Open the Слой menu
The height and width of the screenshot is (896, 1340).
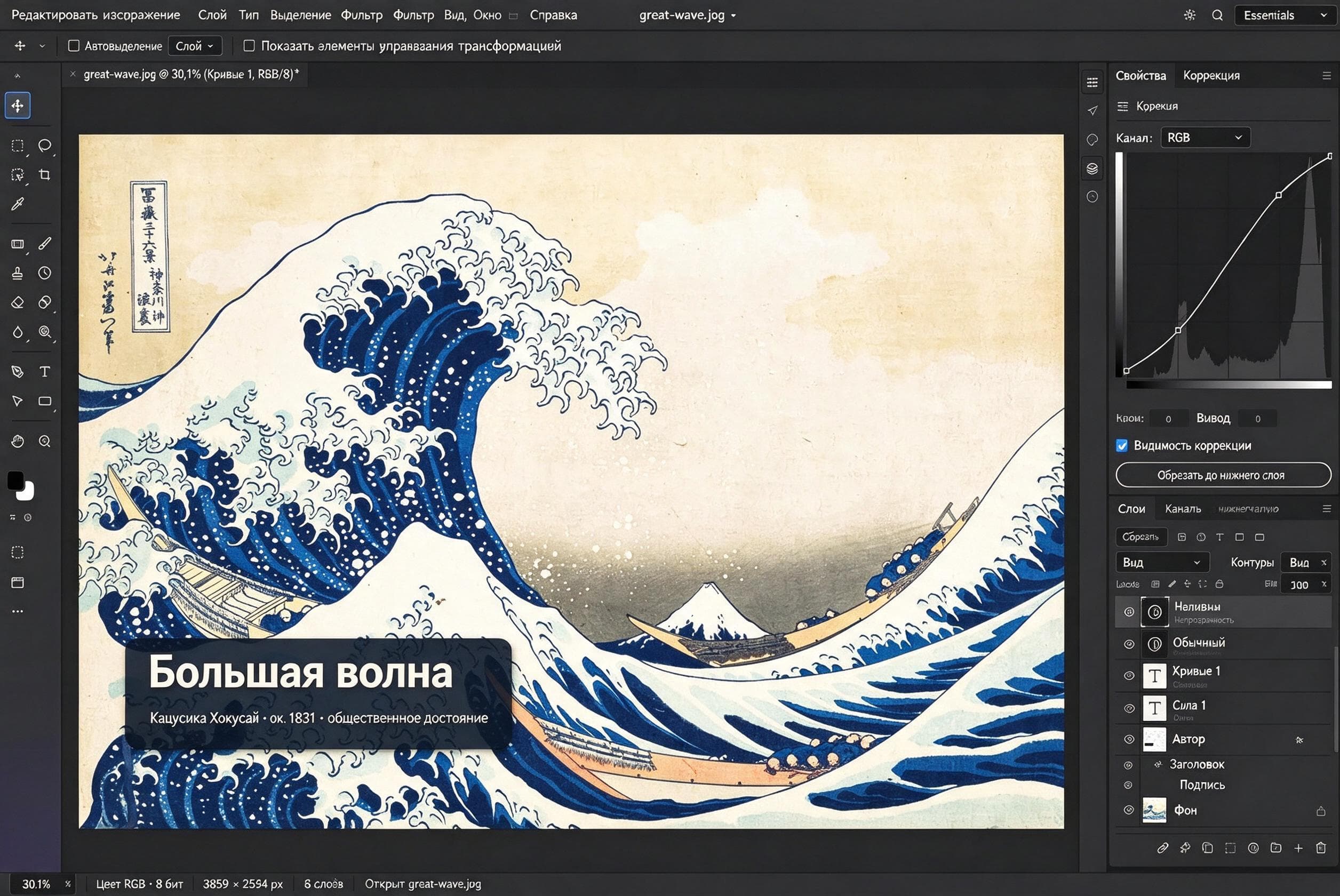[212, 15]
